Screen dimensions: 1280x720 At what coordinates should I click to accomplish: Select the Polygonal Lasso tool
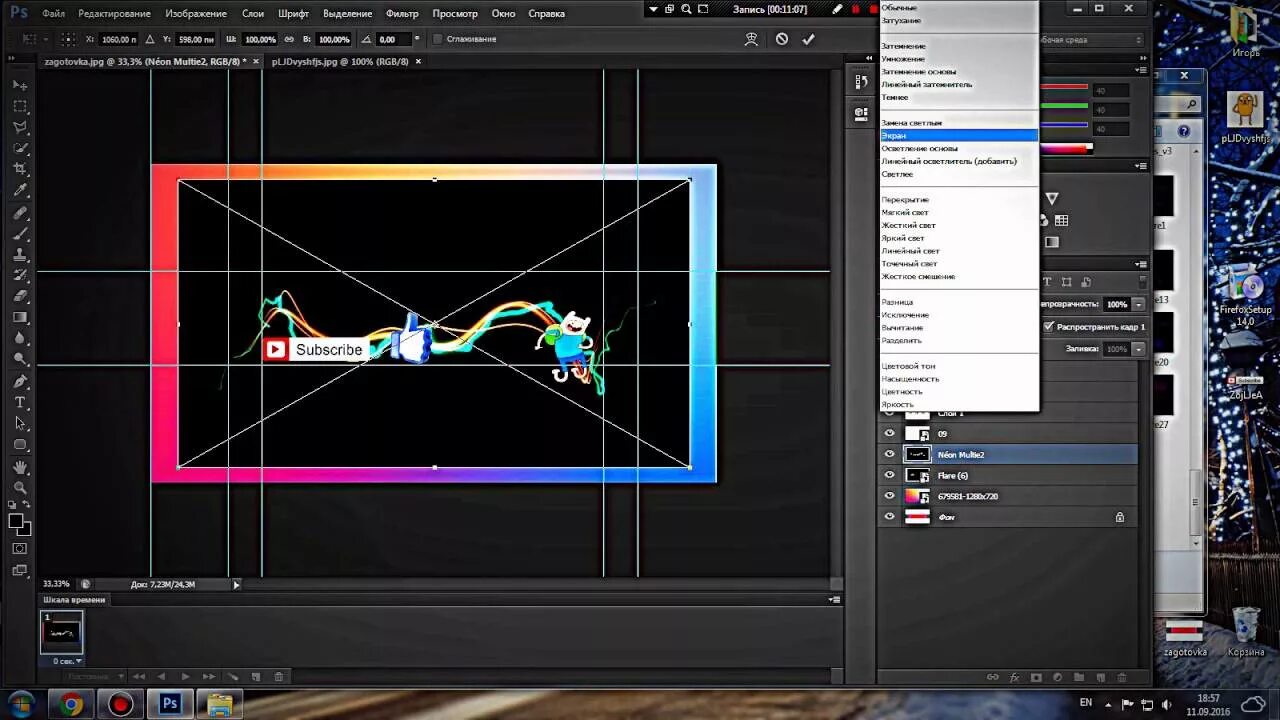click(20, 127)
